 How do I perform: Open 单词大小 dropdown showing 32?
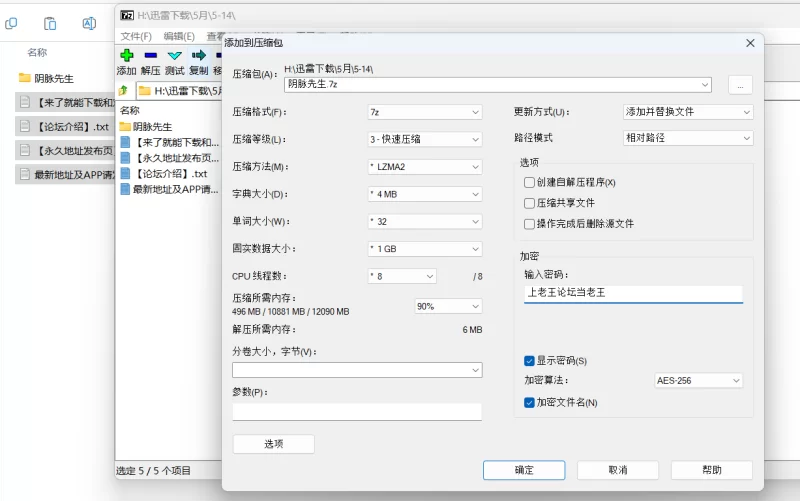[424, 221]
